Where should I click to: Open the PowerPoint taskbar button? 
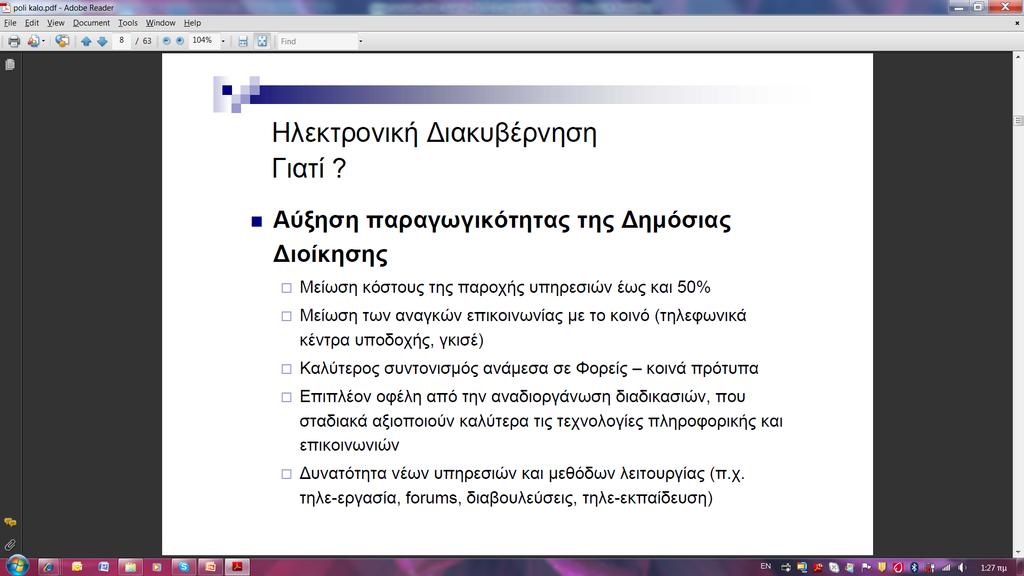(210, 567)
